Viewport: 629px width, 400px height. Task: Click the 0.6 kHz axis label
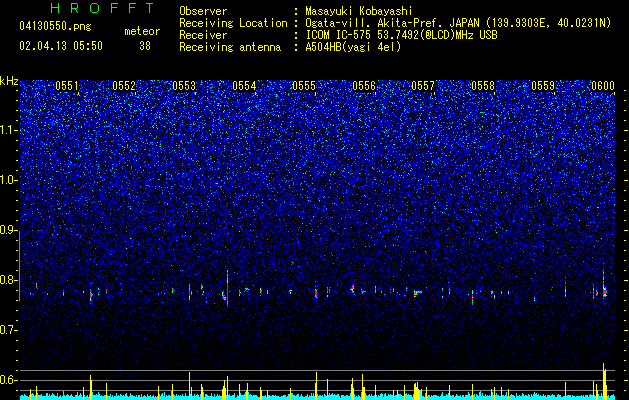point(8,380)
